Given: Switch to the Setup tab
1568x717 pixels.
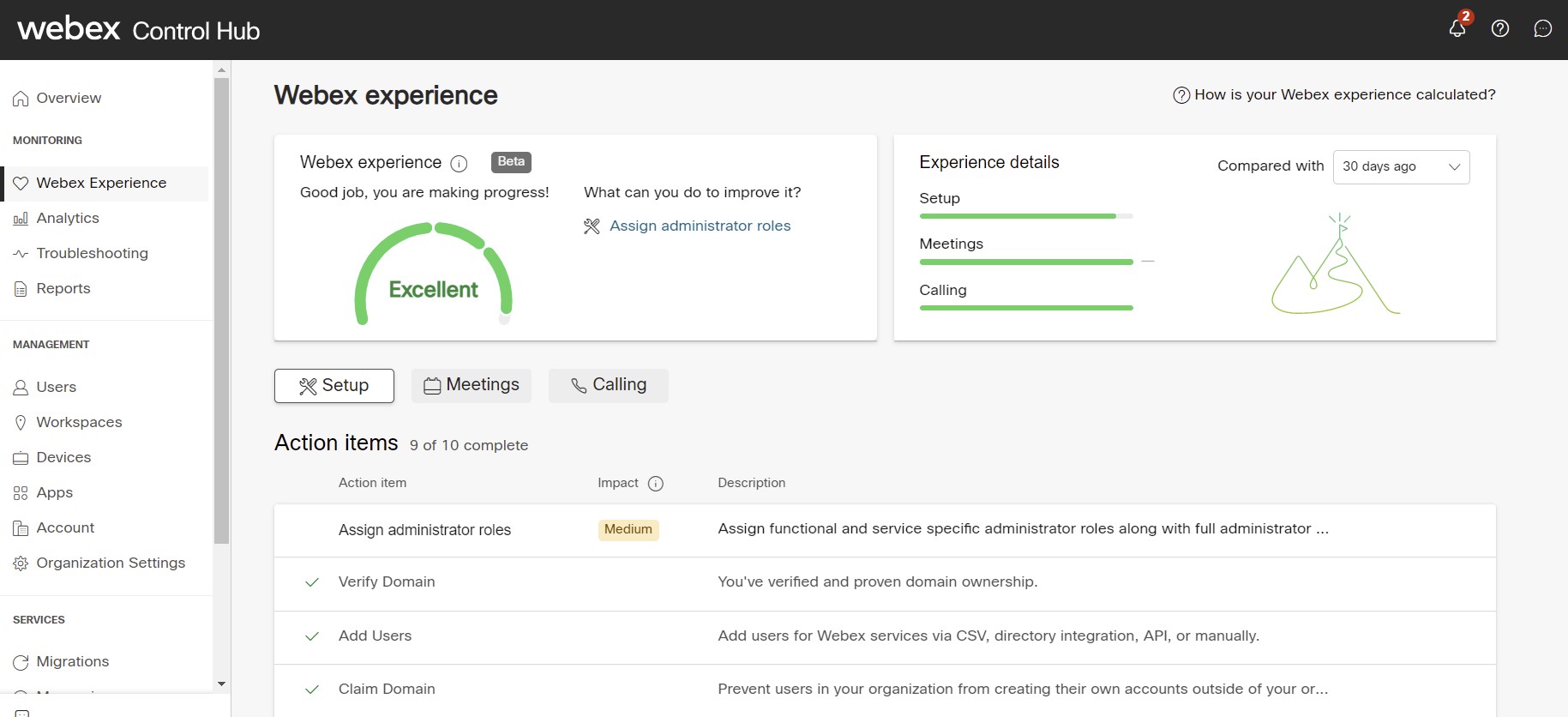Looking at the screenshot, I should 334,386.
